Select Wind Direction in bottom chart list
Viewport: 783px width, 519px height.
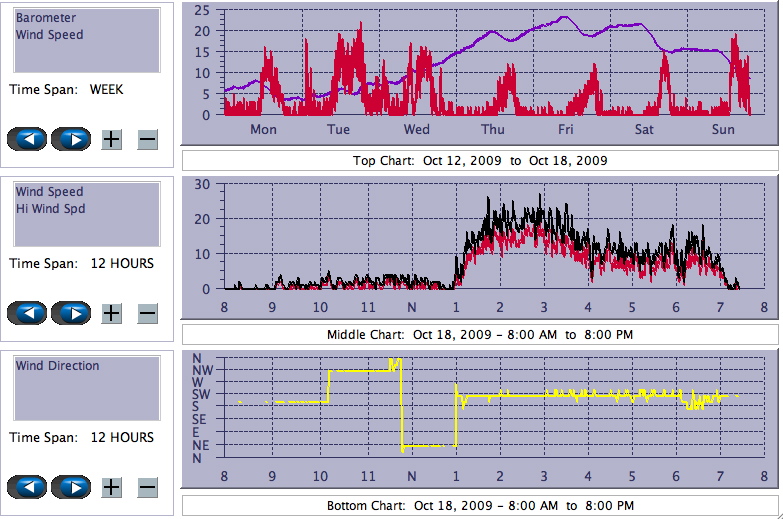pos(57,366)
